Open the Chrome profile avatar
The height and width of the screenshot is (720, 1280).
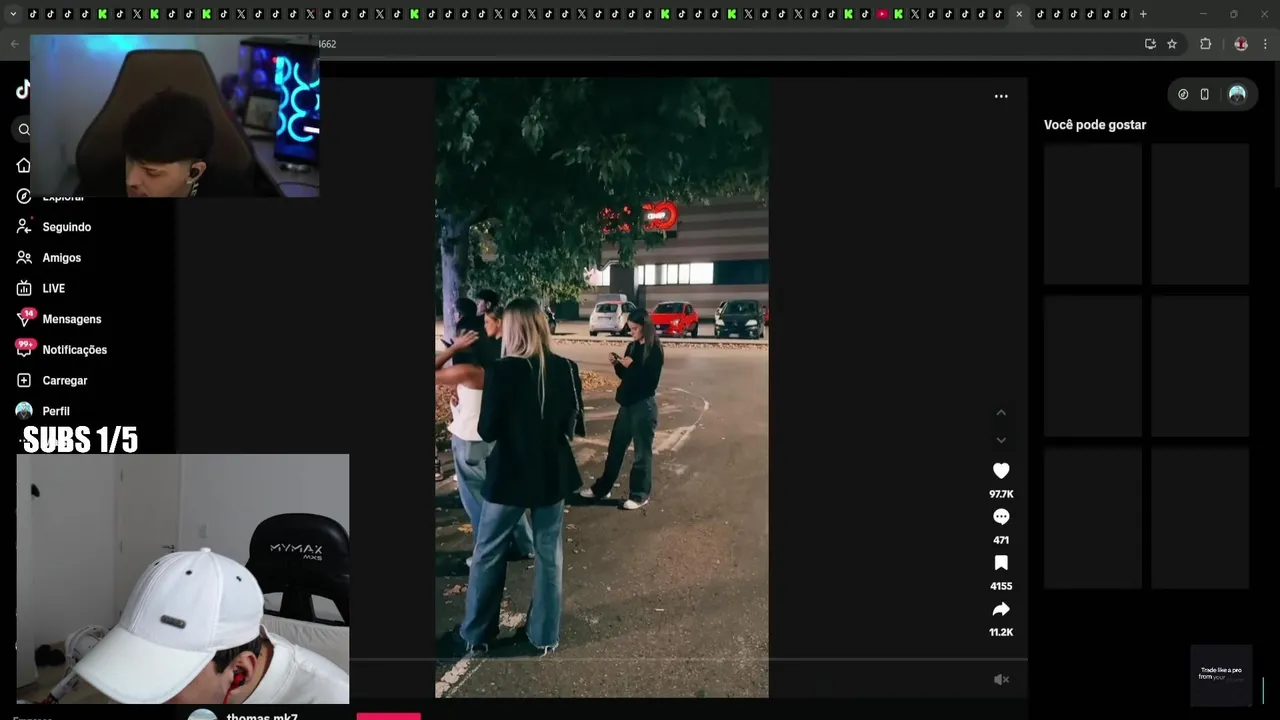pyautogui.click(x=1241, y=44)
